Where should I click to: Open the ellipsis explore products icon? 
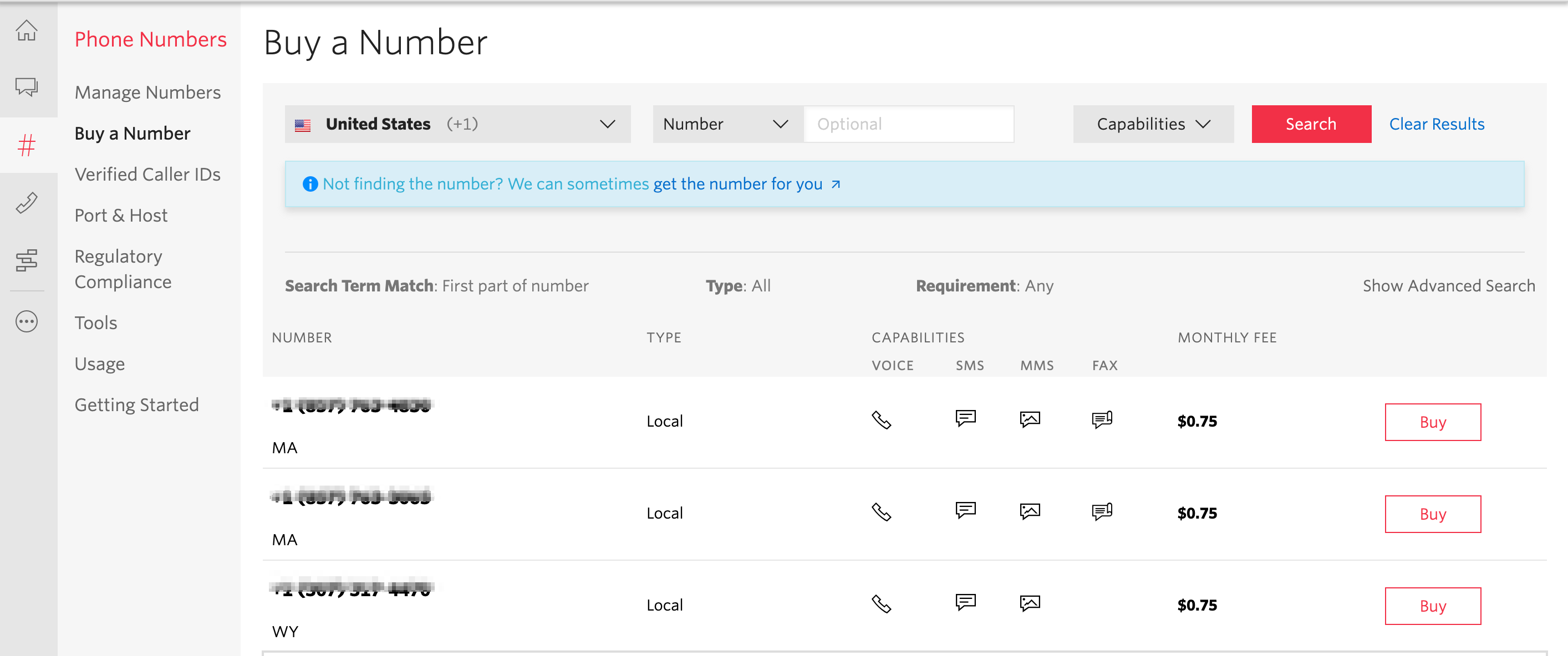(26, 321)
